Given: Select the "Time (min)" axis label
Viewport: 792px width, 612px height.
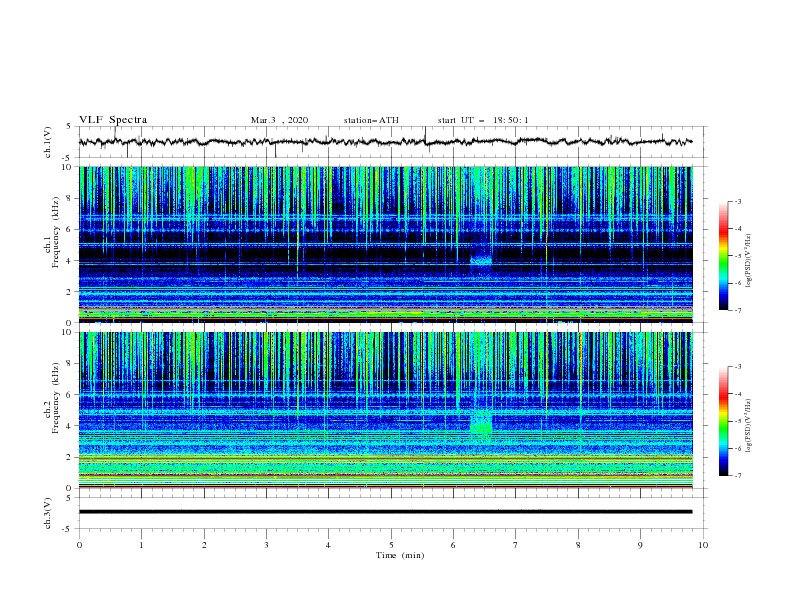Looking at the screenshot, I should click(x=400, y=555).
